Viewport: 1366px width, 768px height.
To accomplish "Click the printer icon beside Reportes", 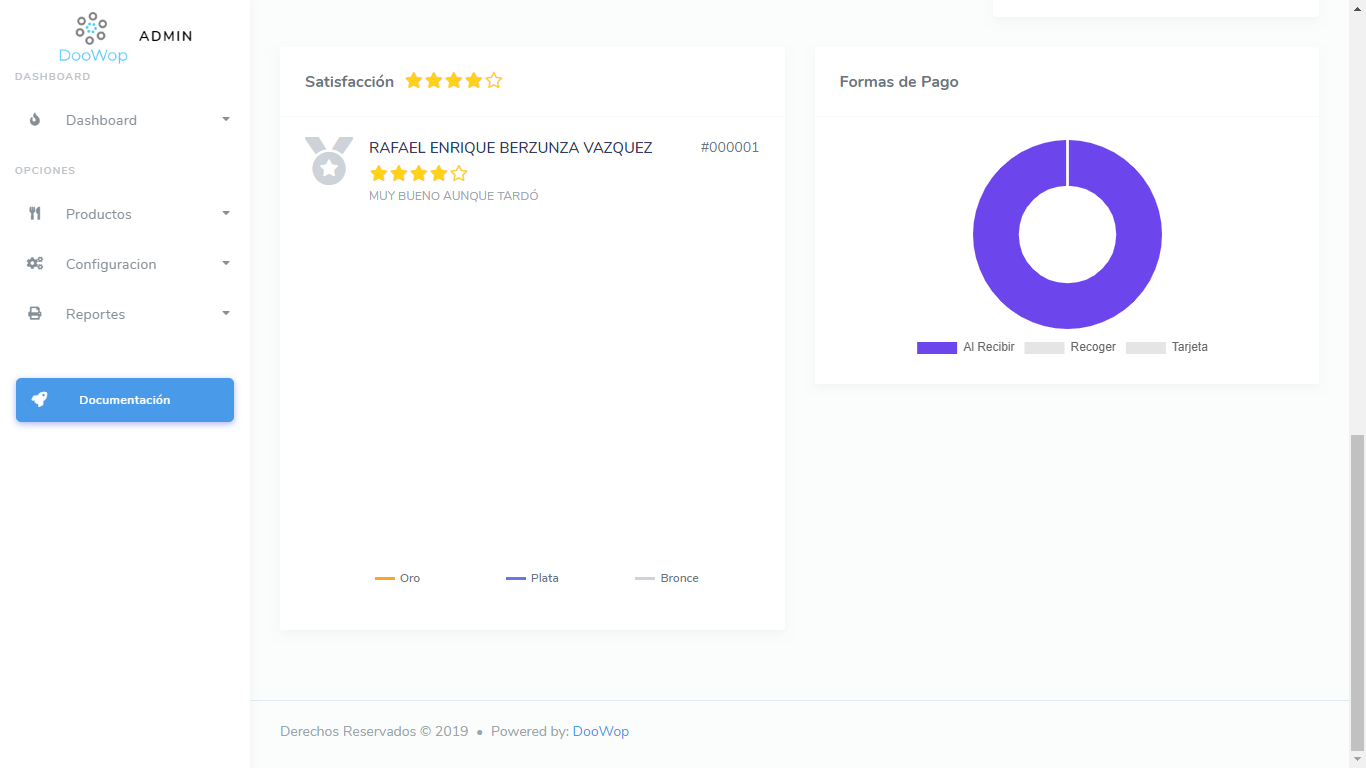I will click(35, 314).
